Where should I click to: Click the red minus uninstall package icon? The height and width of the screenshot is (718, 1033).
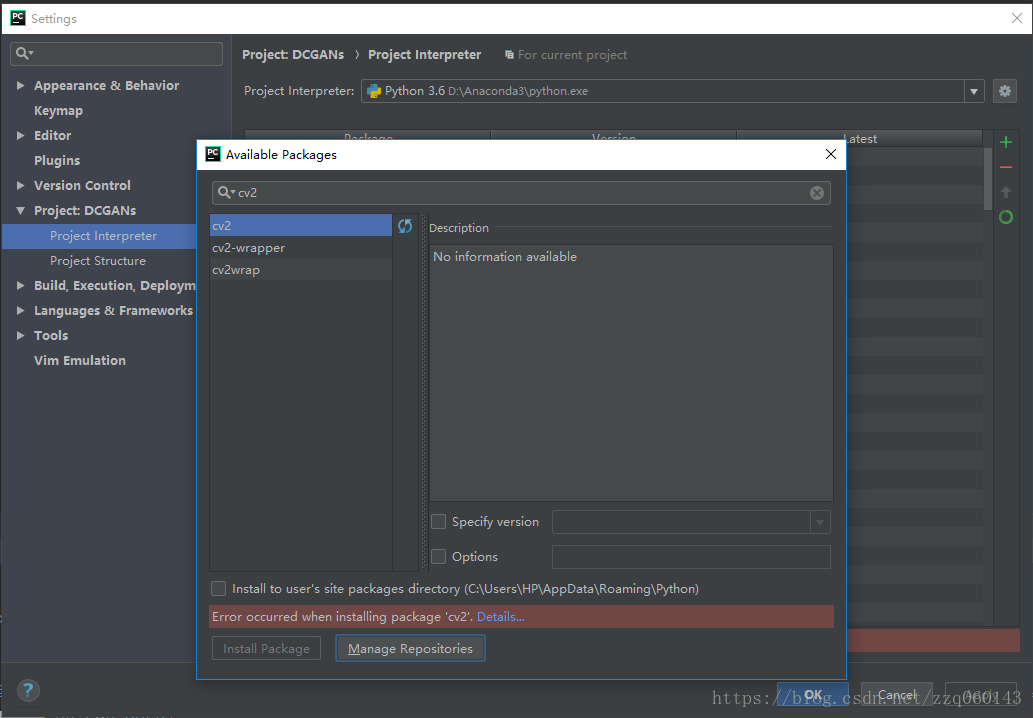point(1005,167)
